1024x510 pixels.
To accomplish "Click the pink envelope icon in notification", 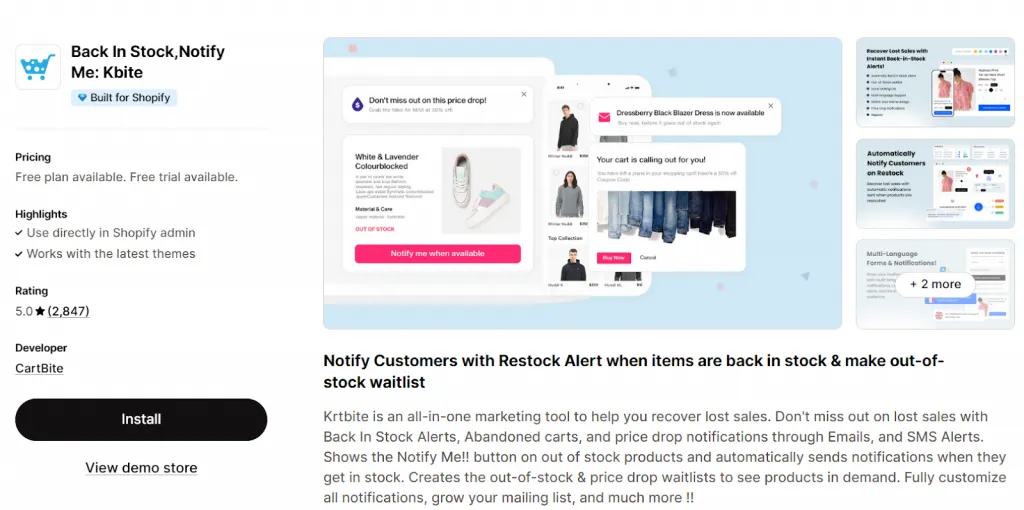I will coord(604,117).
